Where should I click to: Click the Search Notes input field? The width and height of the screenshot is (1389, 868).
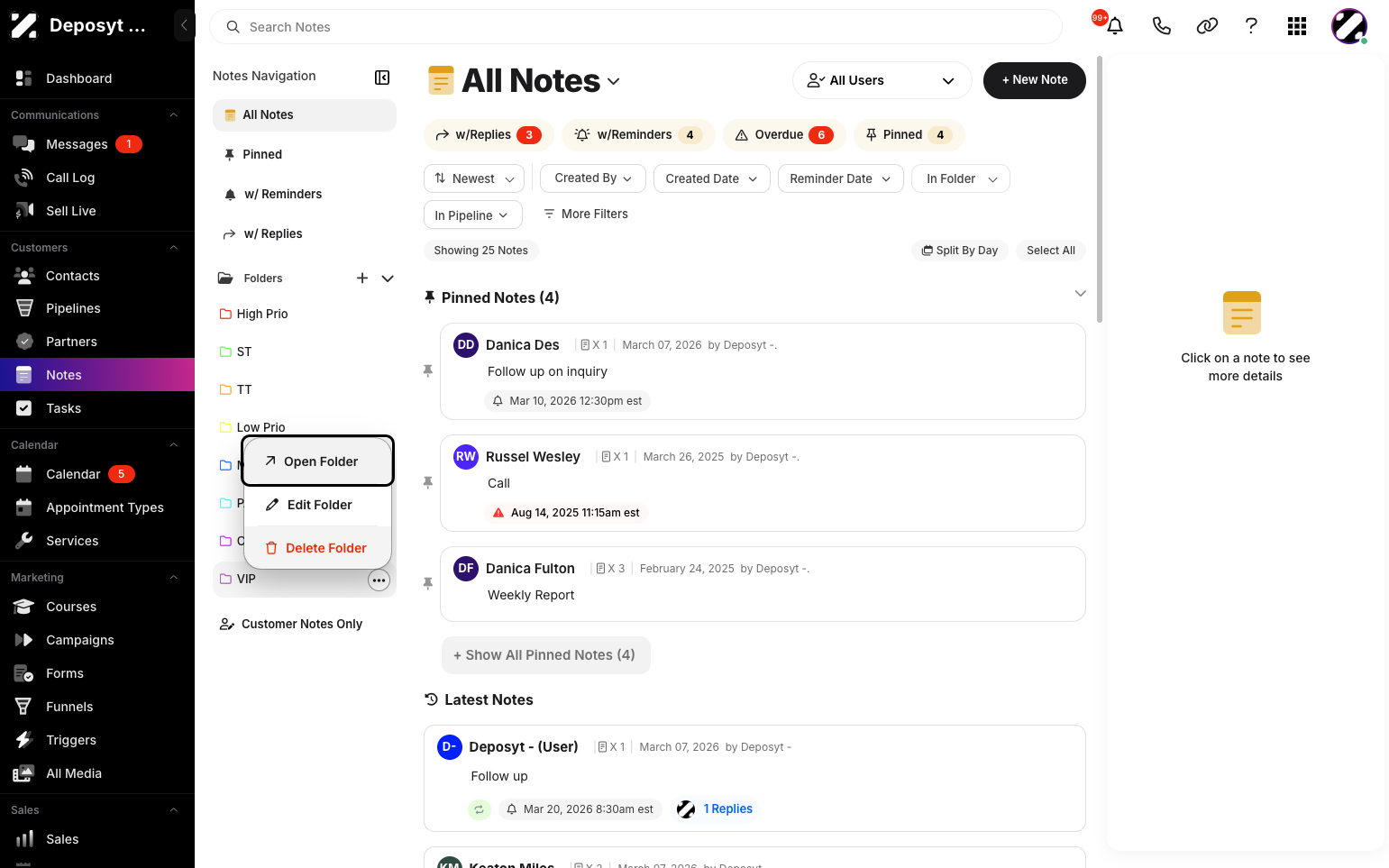[x=635, y=27]
